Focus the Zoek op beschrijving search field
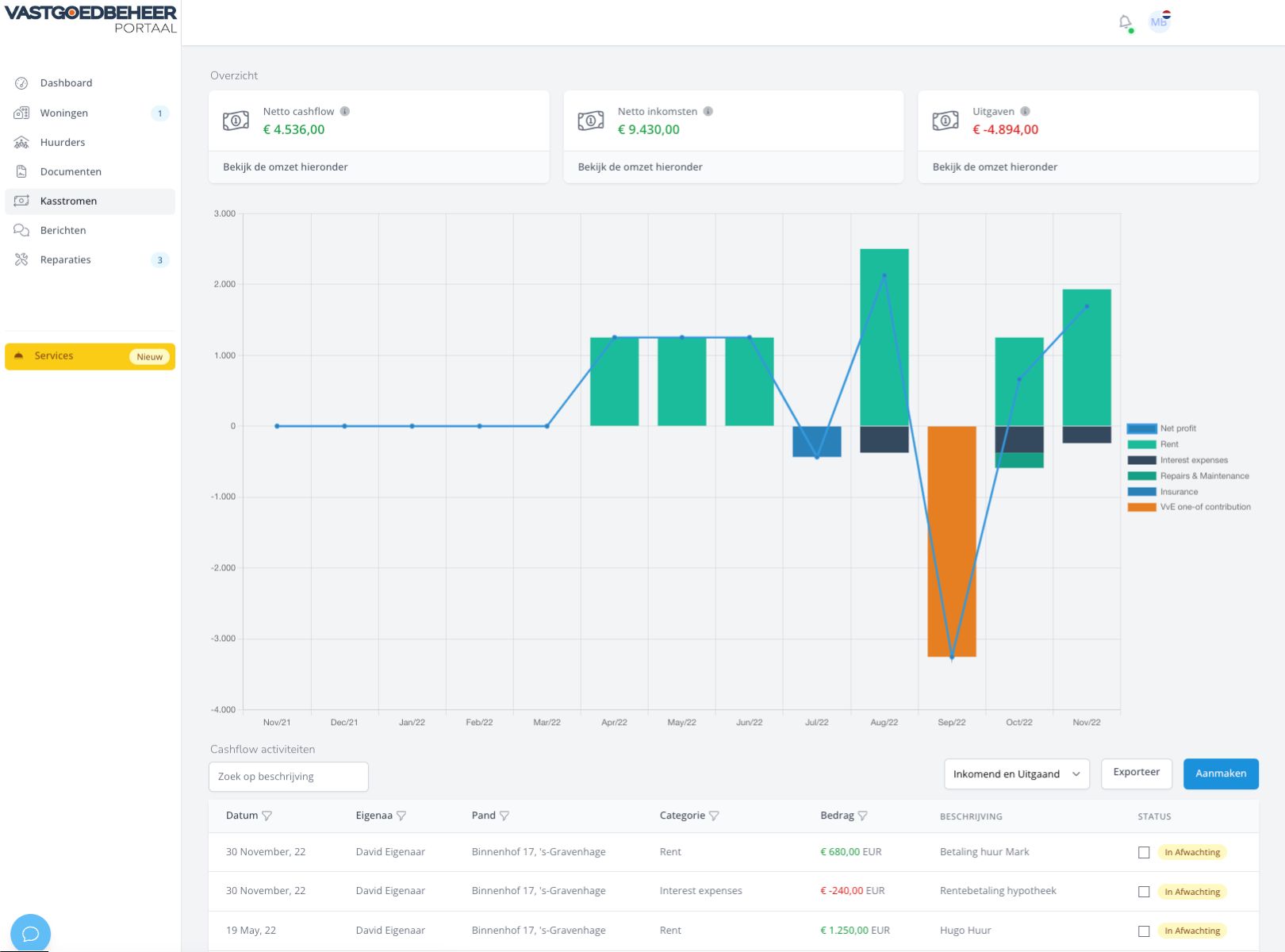 (x=288, y=777)
